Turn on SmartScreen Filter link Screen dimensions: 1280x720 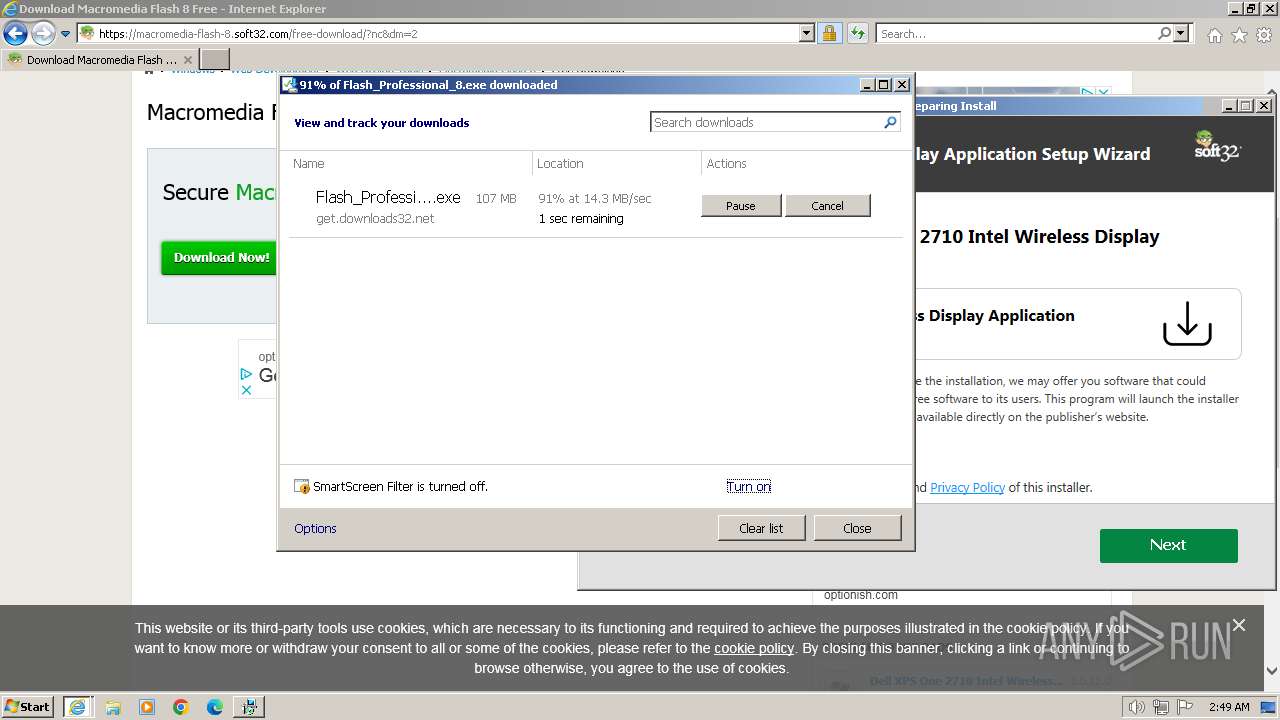pos(749,486)
